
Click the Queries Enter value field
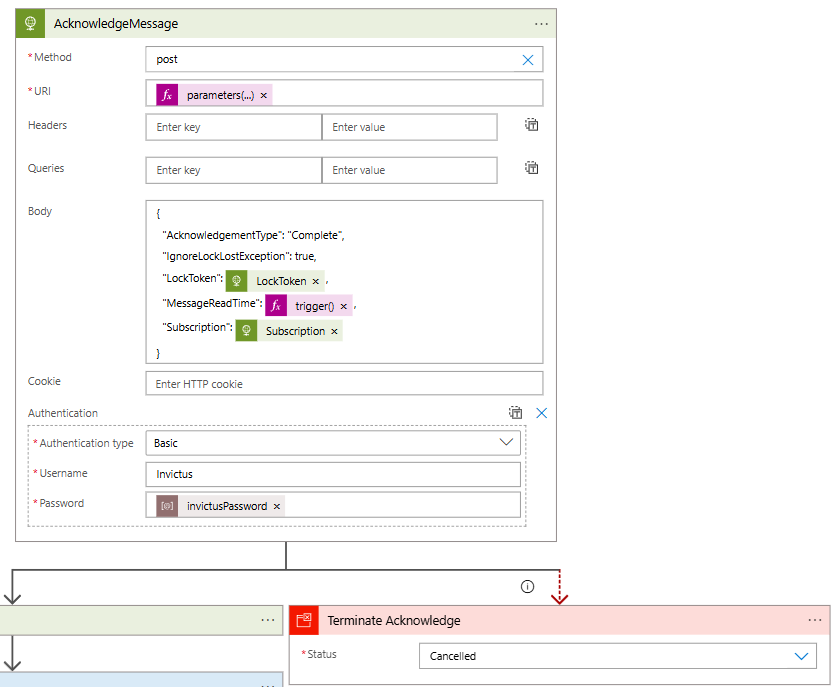click(x=409, y=170)
